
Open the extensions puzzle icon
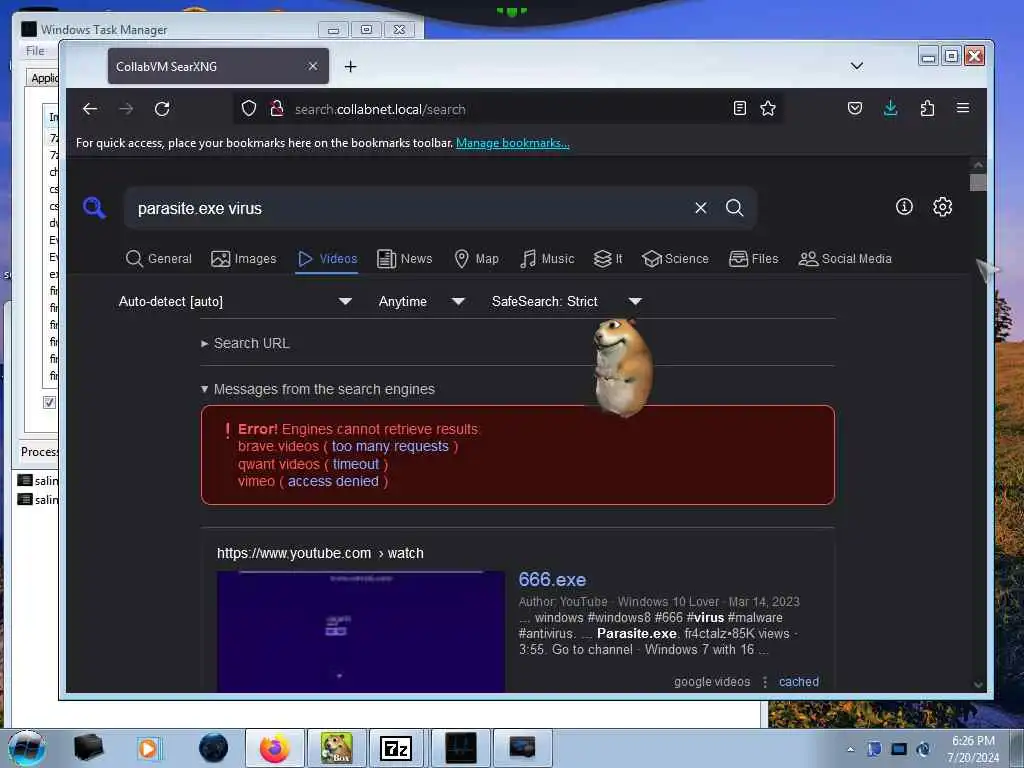[x=927, y=108]
